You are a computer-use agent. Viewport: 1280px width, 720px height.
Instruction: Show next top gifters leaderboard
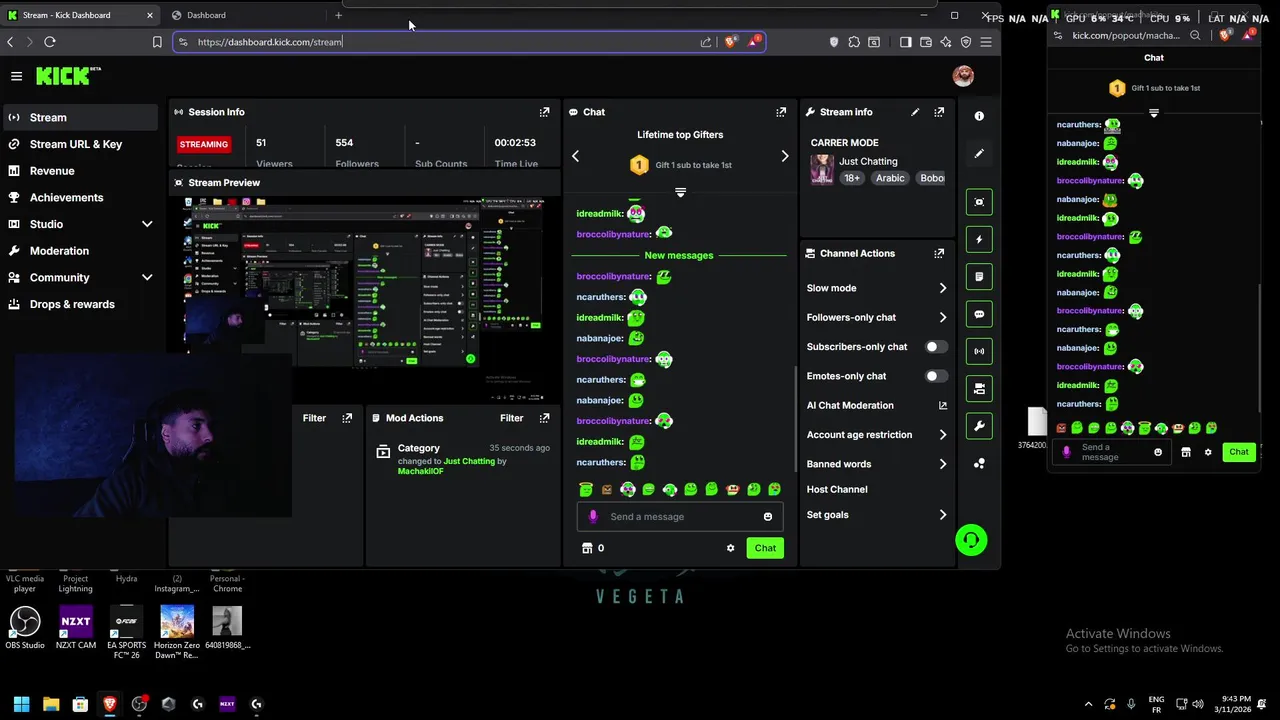coord(784,156)
